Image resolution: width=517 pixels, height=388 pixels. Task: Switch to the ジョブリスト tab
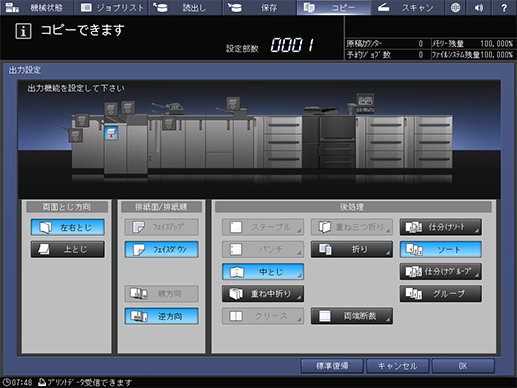(x=111, y=7)
